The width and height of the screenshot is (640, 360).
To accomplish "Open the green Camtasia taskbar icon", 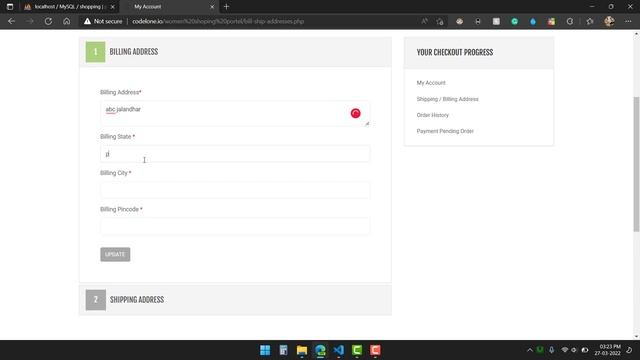I will click(357, 350).
